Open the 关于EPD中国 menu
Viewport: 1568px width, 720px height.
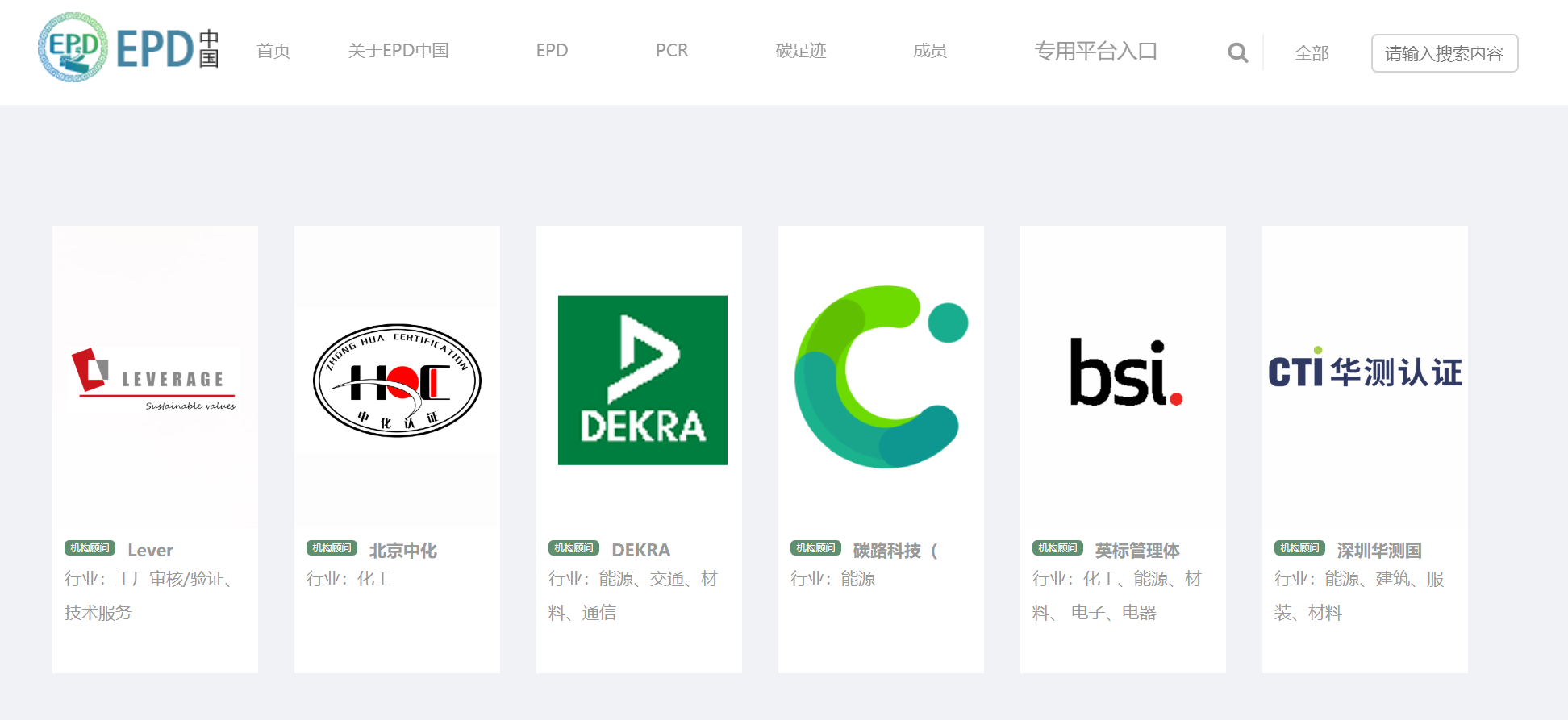(398, 51)
